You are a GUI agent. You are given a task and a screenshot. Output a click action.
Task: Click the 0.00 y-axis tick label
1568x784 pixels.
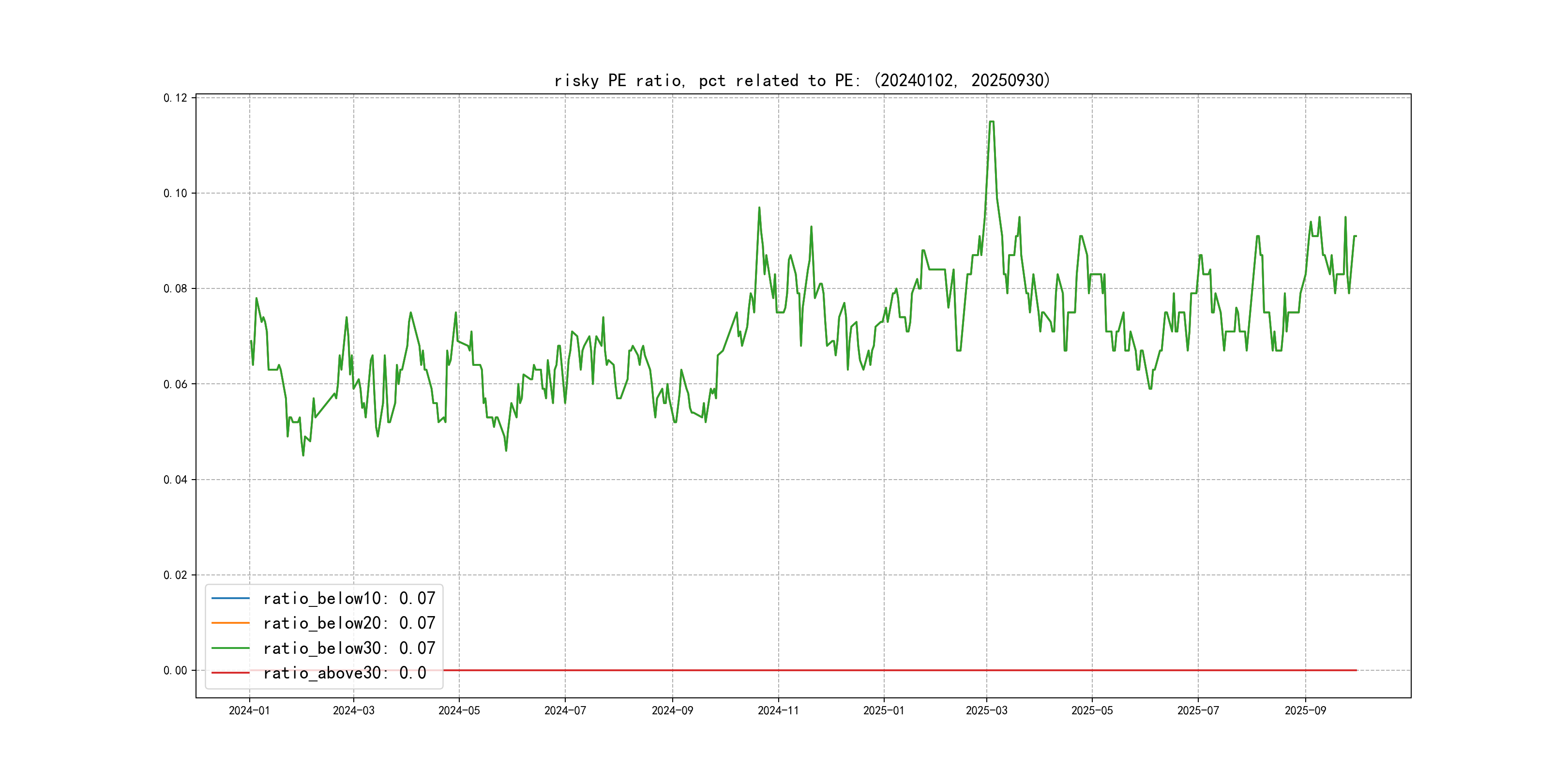(x=175, y=670)
